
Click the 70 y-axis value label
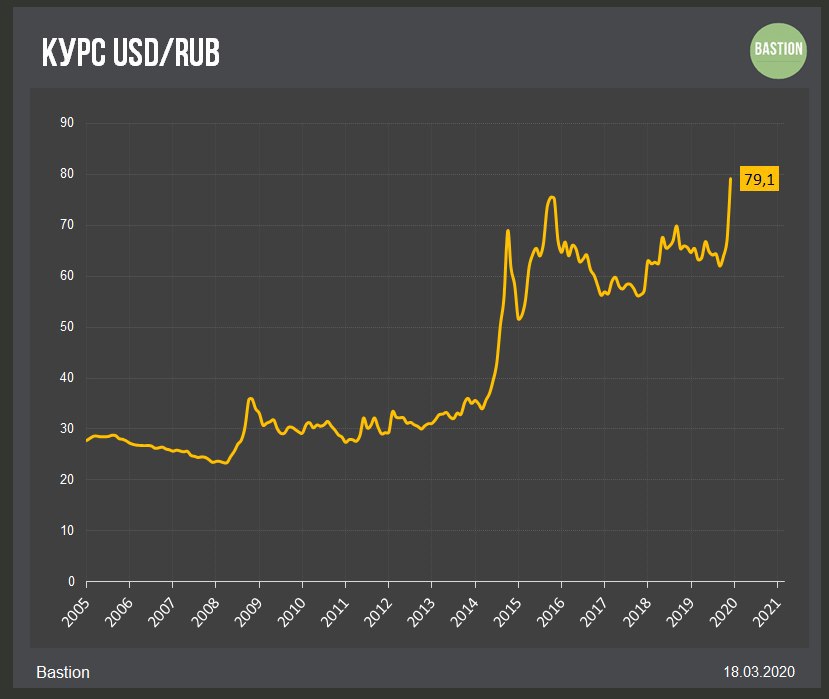(x=68, y=225)
